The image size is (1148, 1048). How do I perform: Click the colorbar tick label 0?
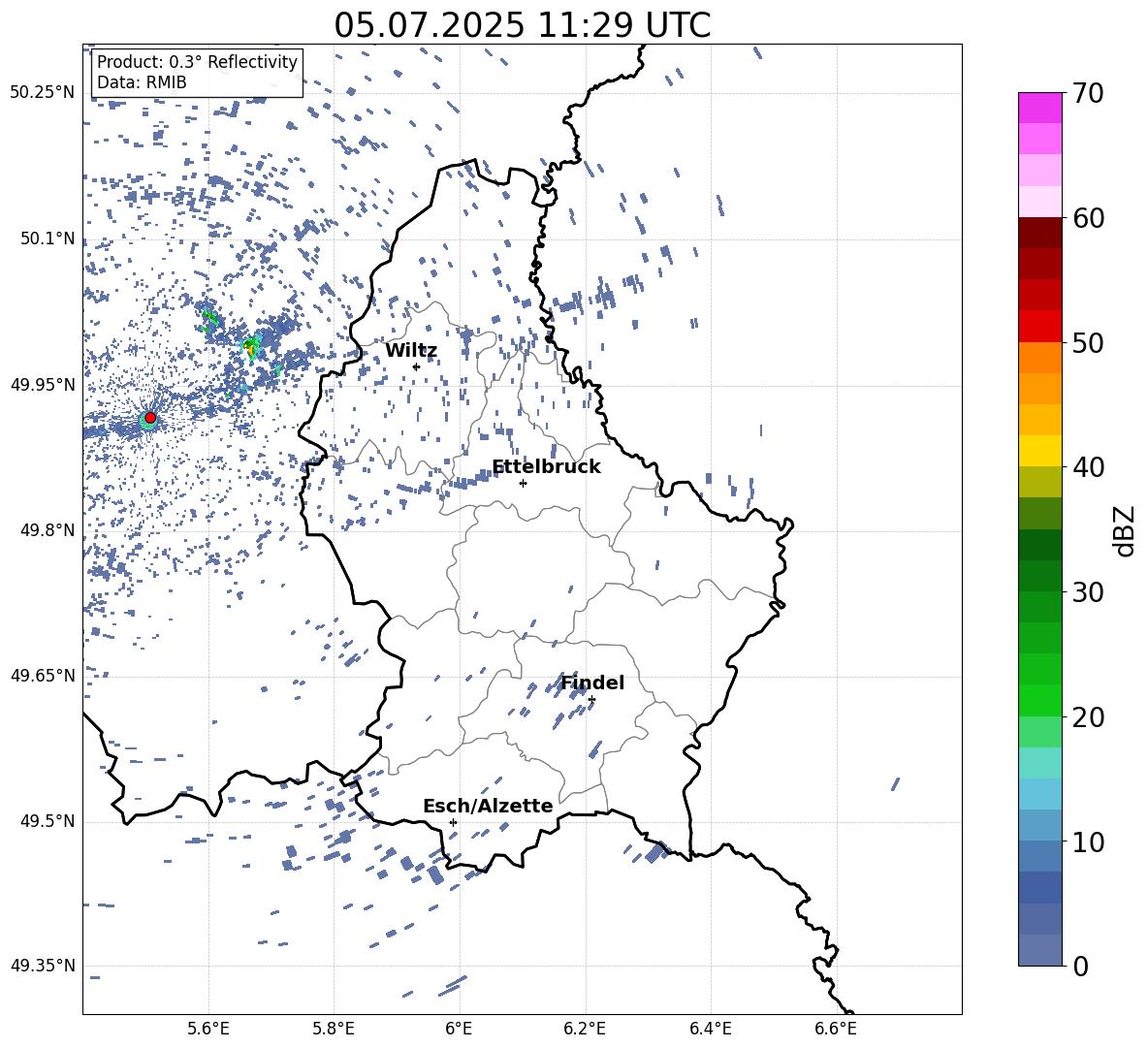tap(1081, 966)
